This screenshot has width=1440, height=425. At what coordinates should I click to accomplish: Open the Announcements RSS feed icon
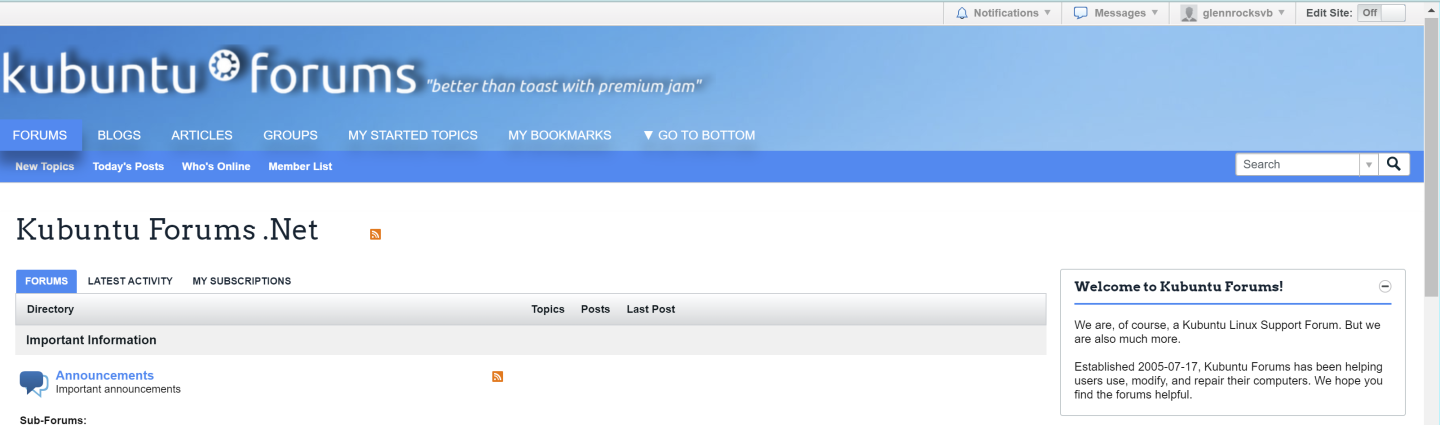coord(497,376)
